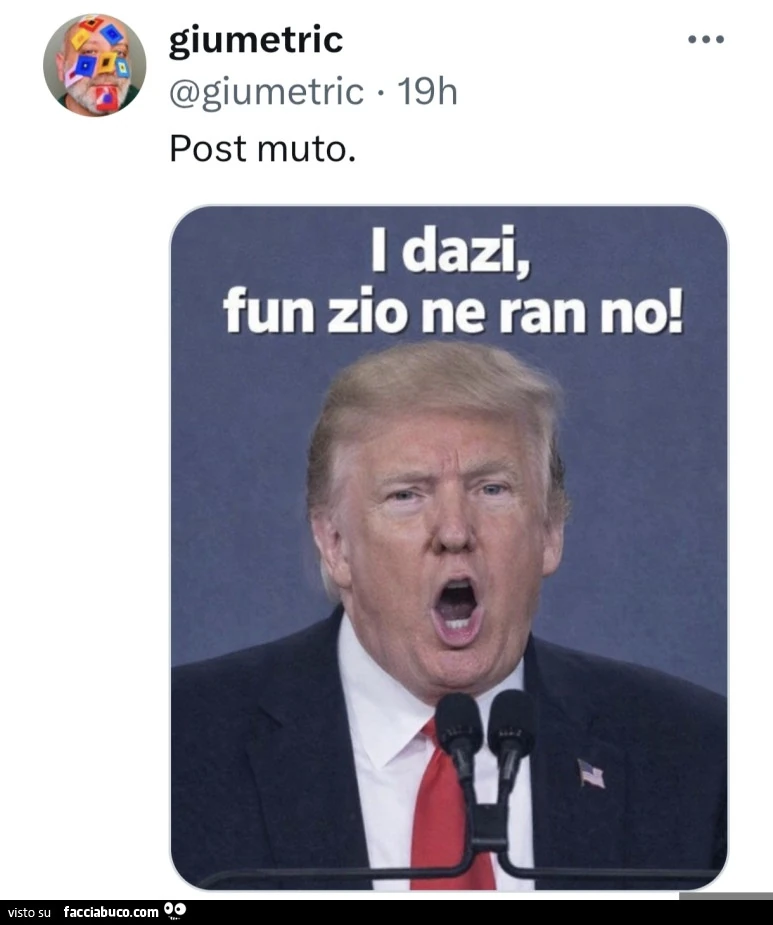Image resolution: width=773 pixels, height=925 pixels.
Task: Visit the facciabuco.com watermark link
Action: (x=111, y=912)
